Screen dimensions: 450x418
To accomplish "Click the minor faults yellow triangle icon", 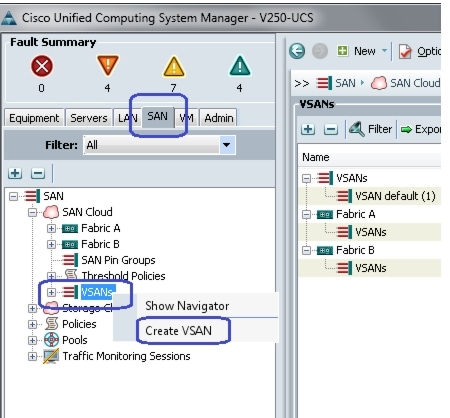I will pos(174,66).
